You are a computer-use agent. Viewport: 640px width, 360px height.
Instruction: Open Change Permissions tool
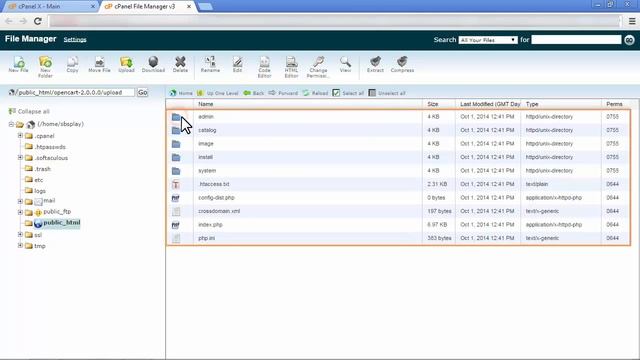pos(318,67)
